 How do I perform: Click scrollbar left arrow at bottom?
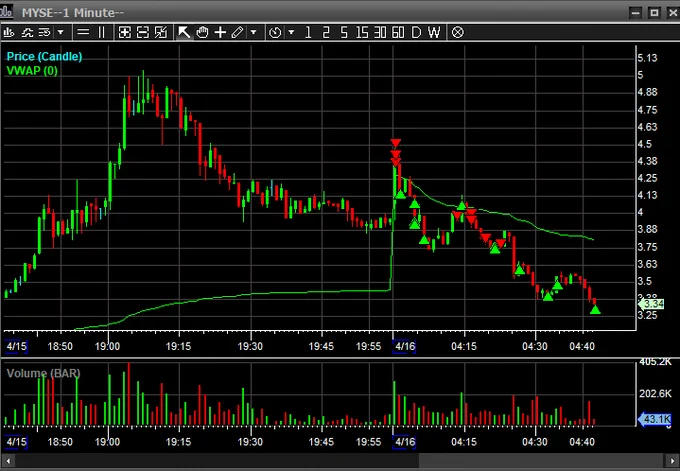pyautogui.click(x=8, y=461)
